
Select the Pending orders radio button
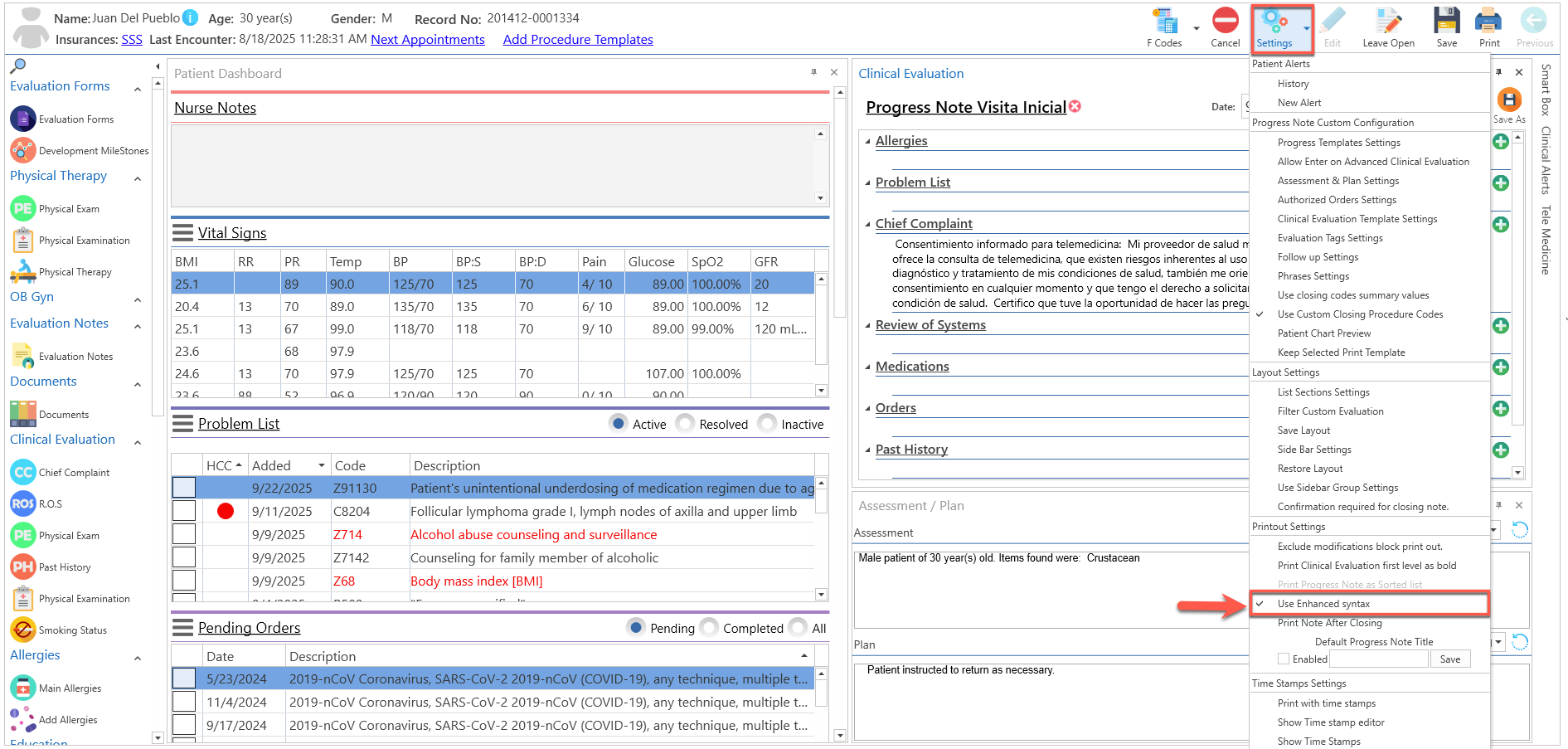click(636, 627)
